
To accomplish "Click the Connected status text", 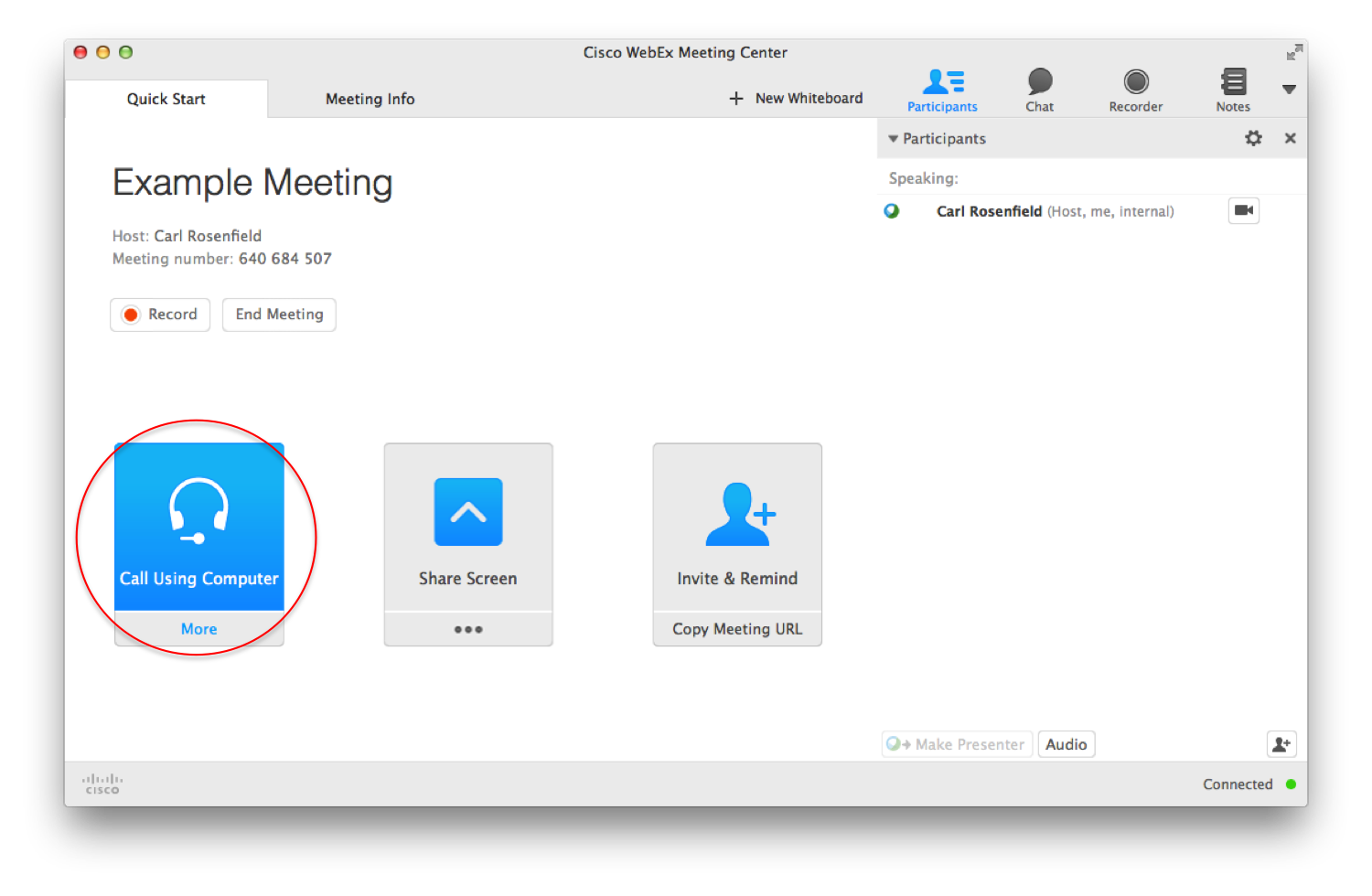I will coord(1238,784).
